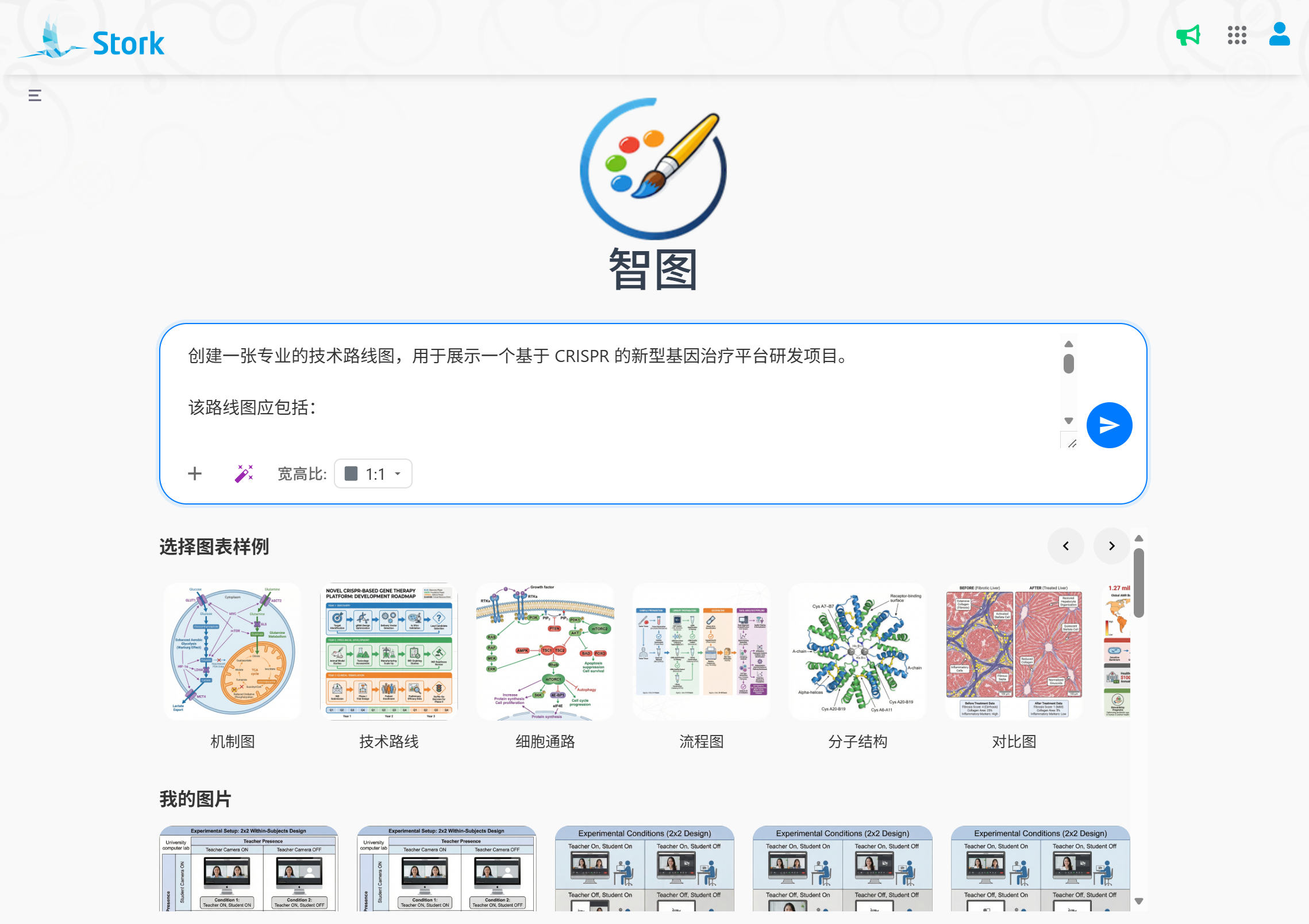Choose the 分子结构 sample diagram
Image resolution: width=1309 pixels, height=924 pixels.
tap(857, 652)
